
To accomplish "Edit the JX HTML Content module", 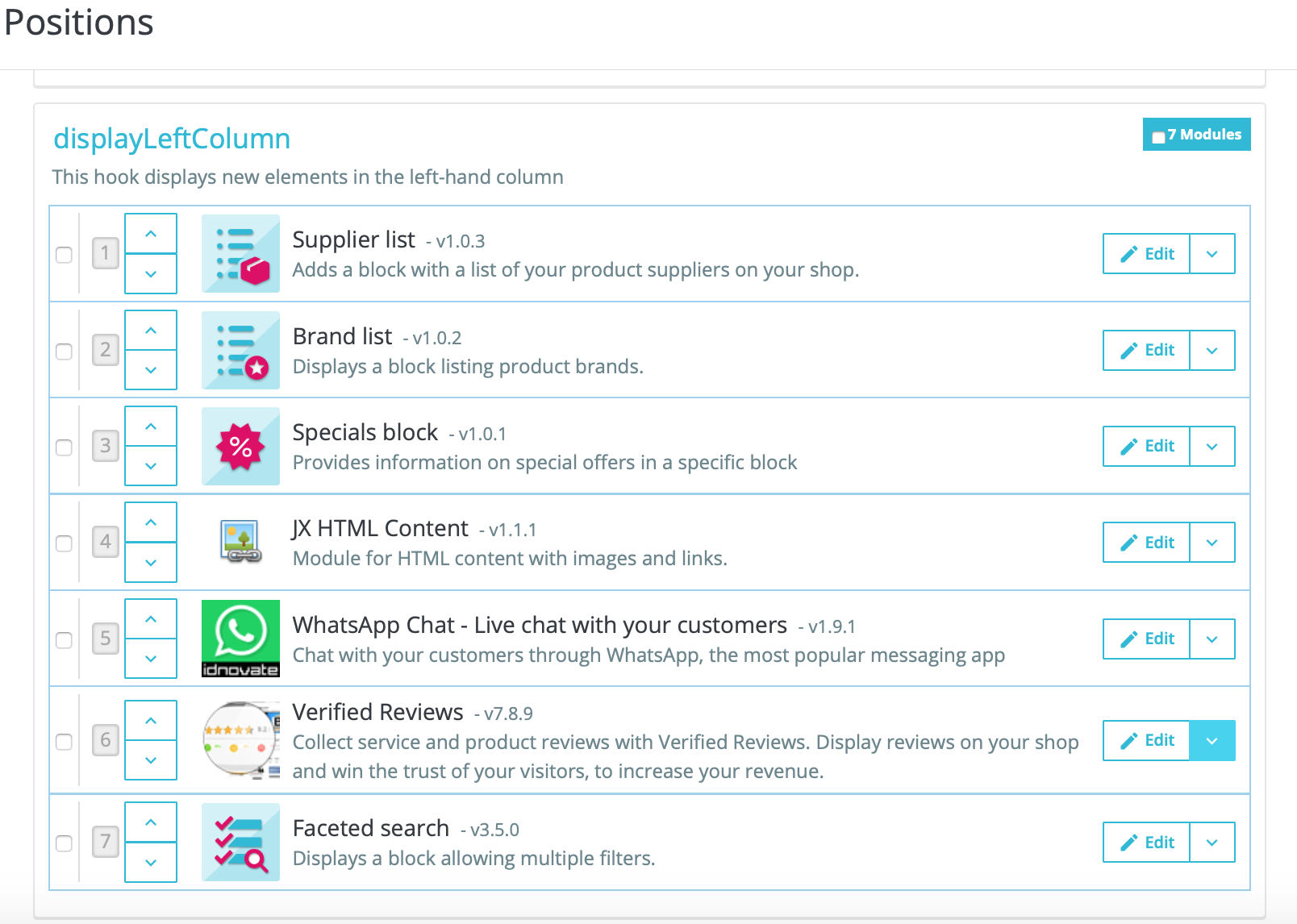I will pyautogui.click(x=1146, y=543).
